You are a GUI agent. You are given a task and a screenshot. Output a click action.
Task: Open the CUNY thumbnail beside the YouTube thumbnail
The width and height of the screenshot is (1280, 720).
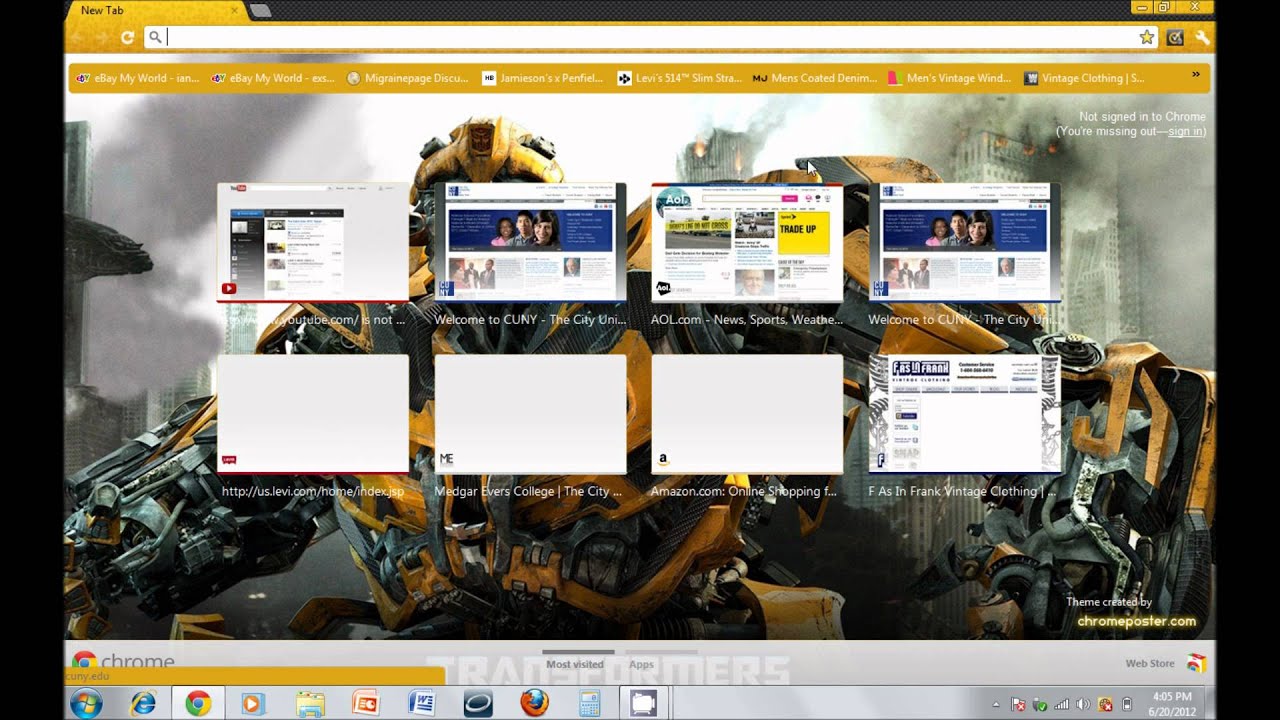click(x=530, y=242)
